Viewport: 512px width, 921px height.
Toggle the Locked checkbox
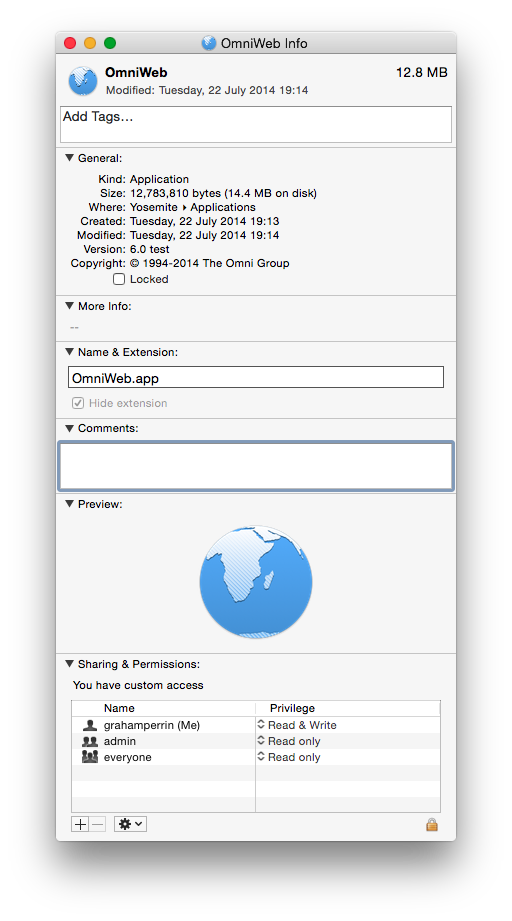[x=119, y=279]
